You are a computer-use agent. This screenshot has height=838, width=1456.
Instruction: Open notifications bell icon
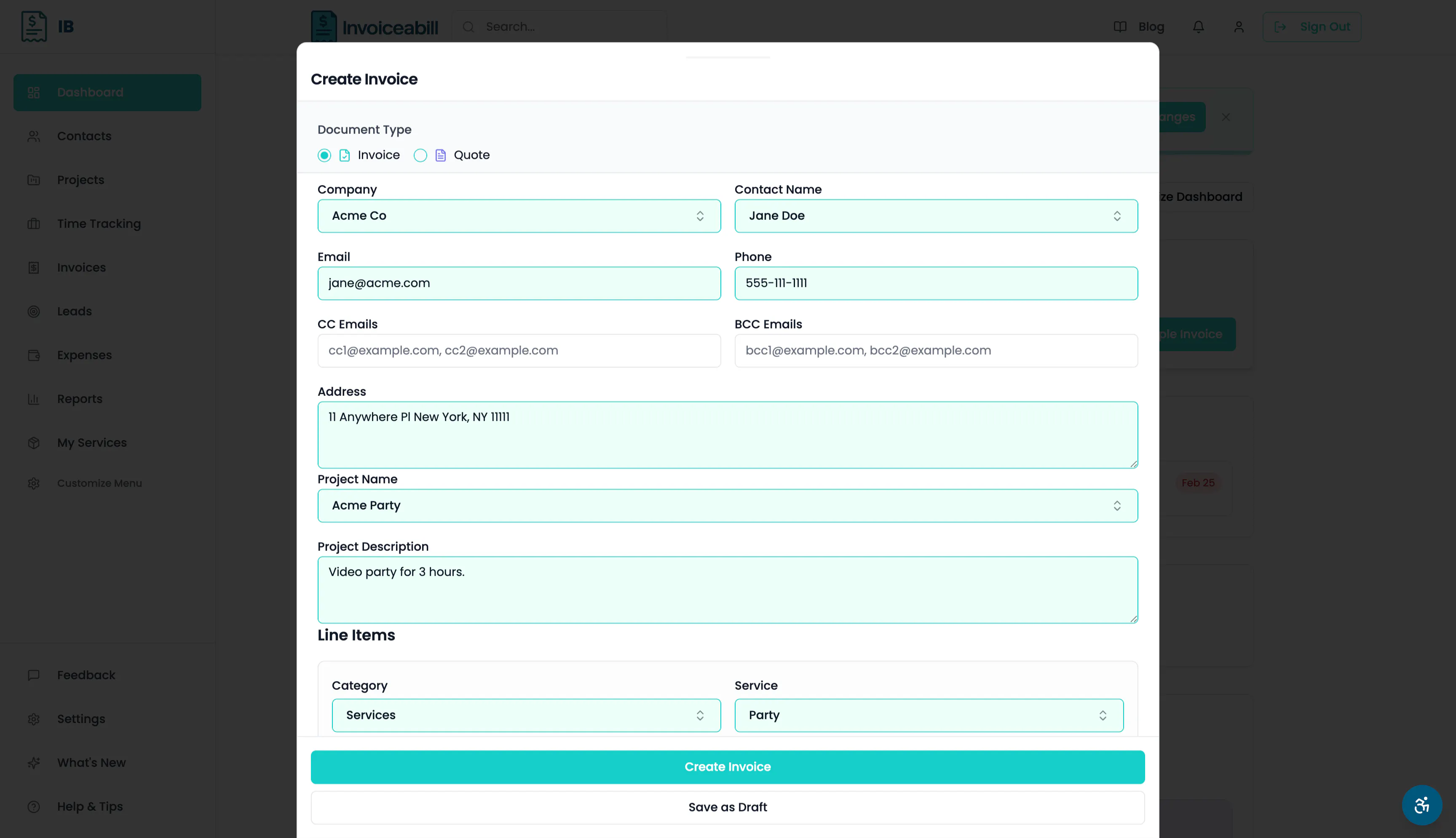point(1199,27)
